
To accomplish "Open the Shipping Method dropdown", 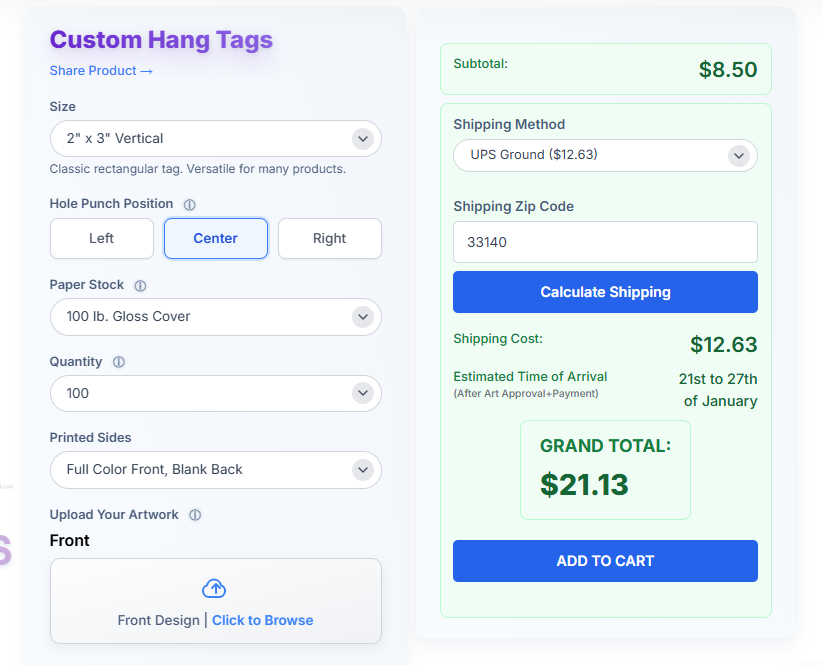I will point(605,155).
